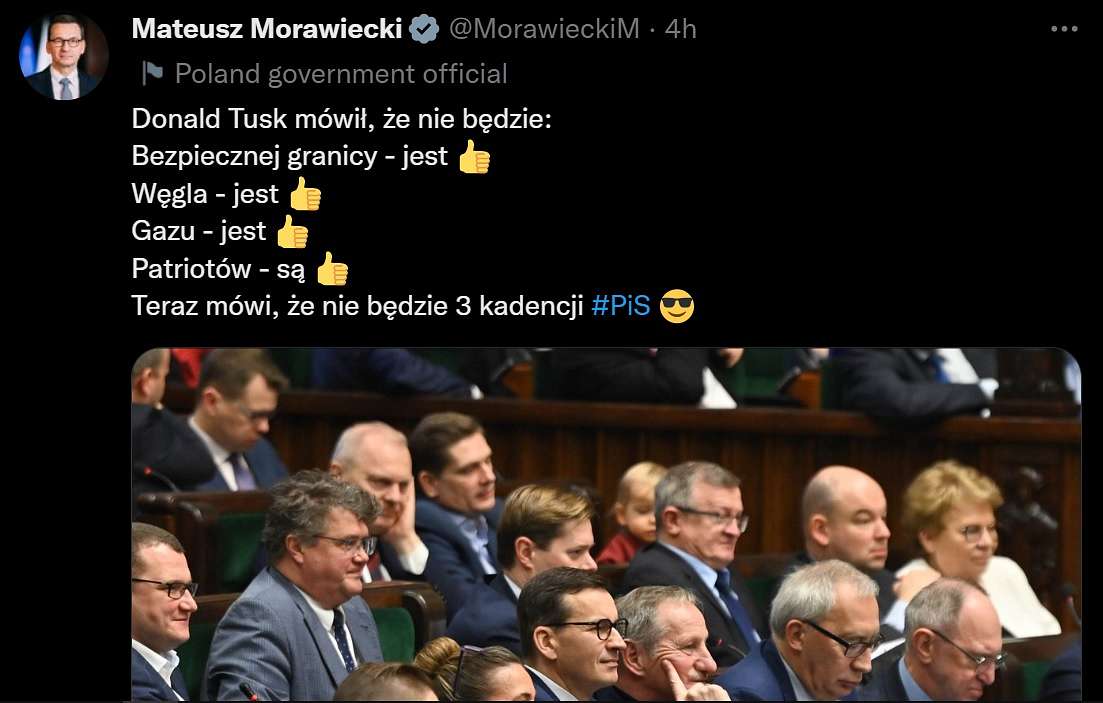This screenshot has height=703, width=1103.
Task: Open the @MorawieckiM handle link
Action: (x=544, y=29)
